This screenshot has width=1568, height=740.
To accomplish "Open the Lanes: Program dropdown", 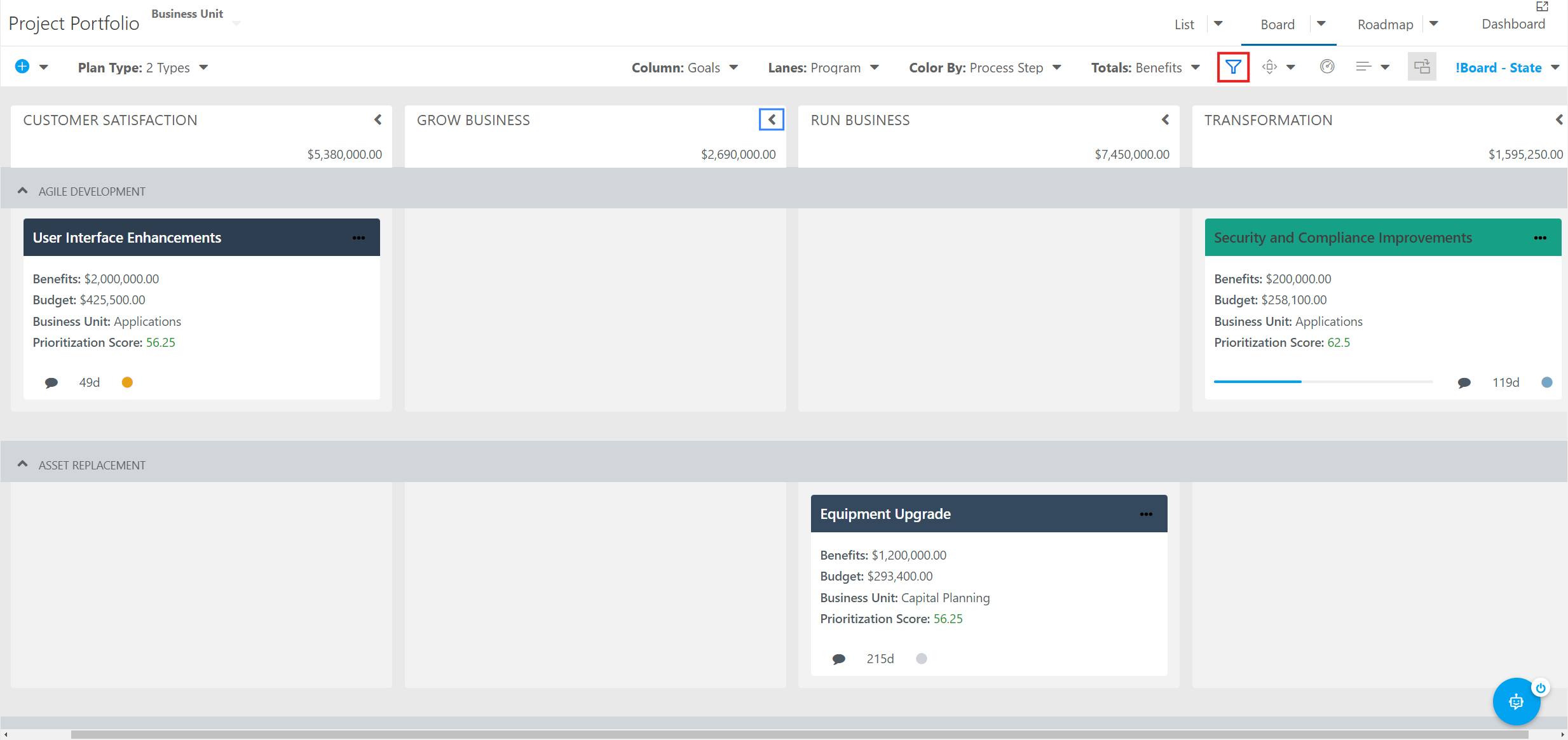I will tap(823, 67).
